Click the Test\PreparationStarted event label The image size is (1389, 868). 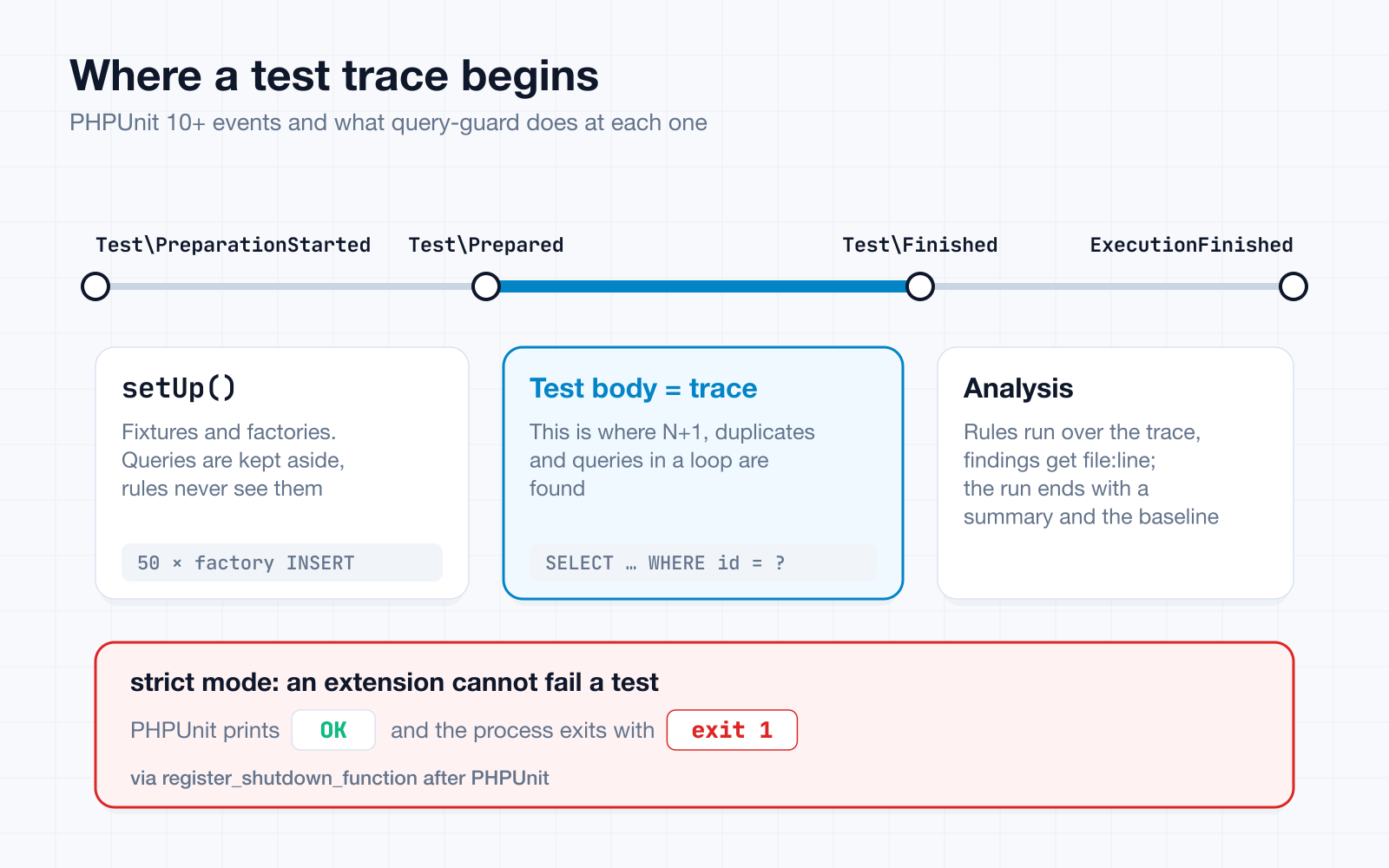(234, 245)
